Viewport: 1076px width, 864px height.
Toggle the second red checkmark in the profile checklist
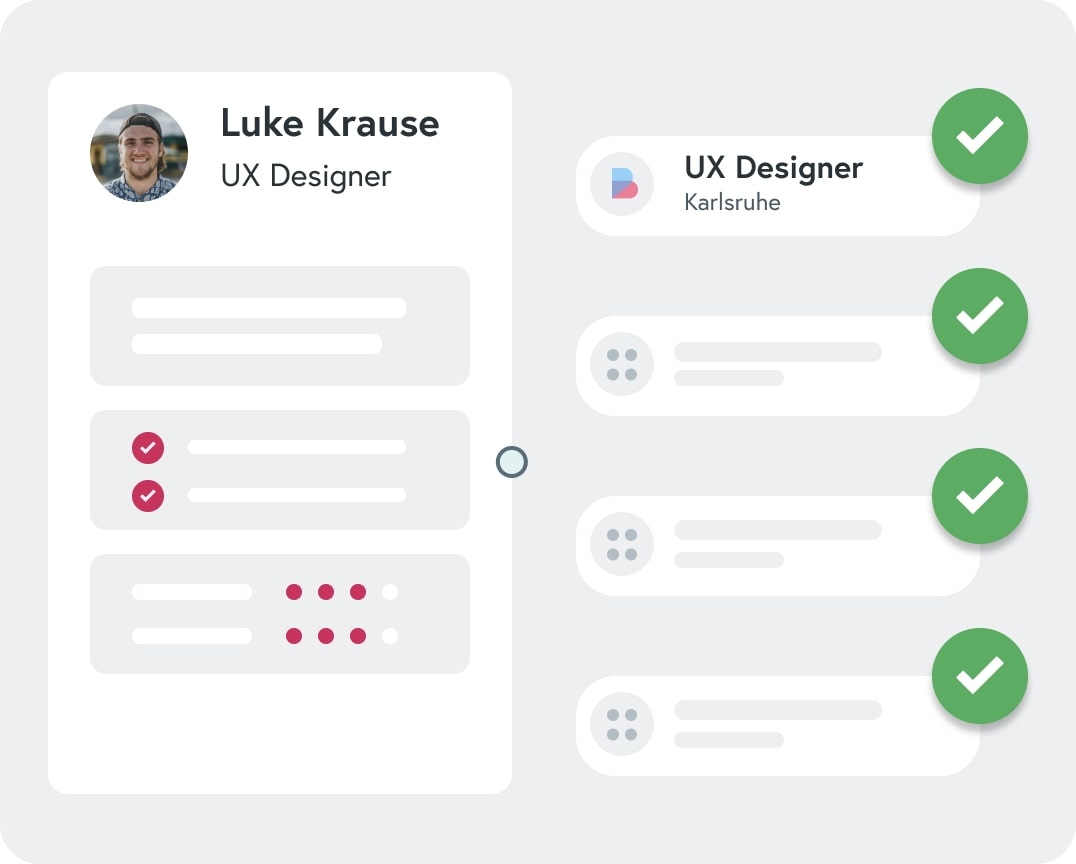coord(148,495)
